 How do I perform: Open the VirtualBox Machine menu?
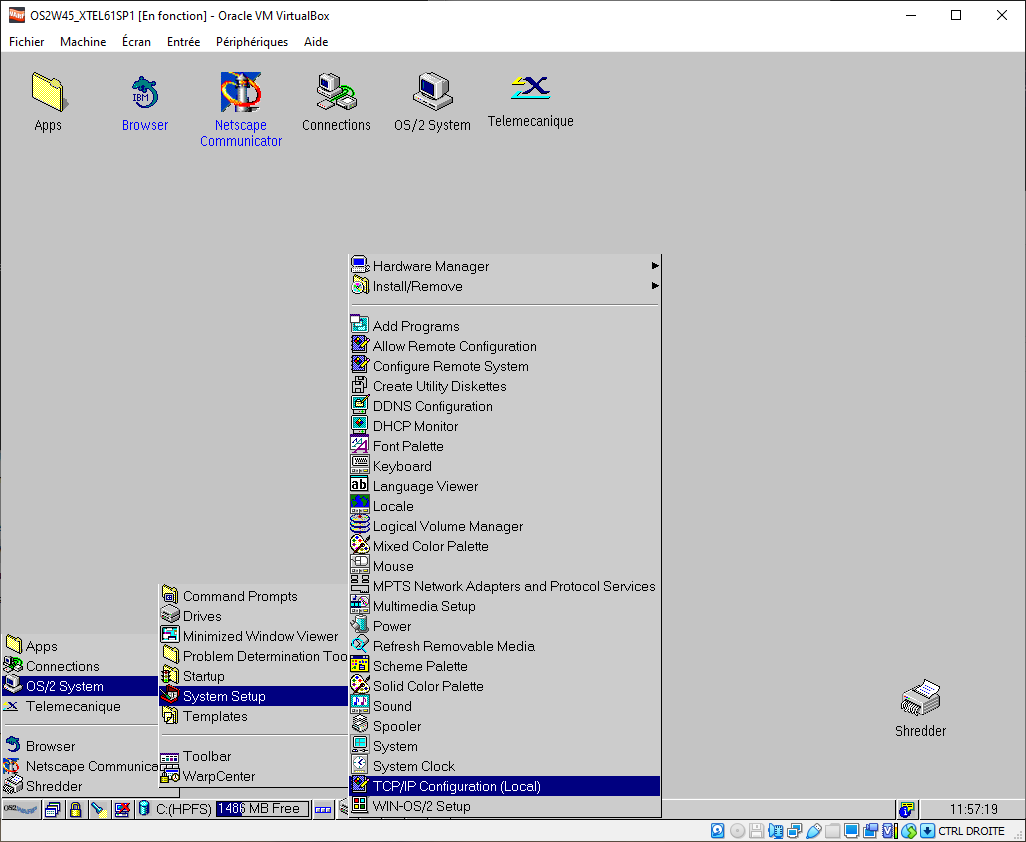tap(83, 42)
